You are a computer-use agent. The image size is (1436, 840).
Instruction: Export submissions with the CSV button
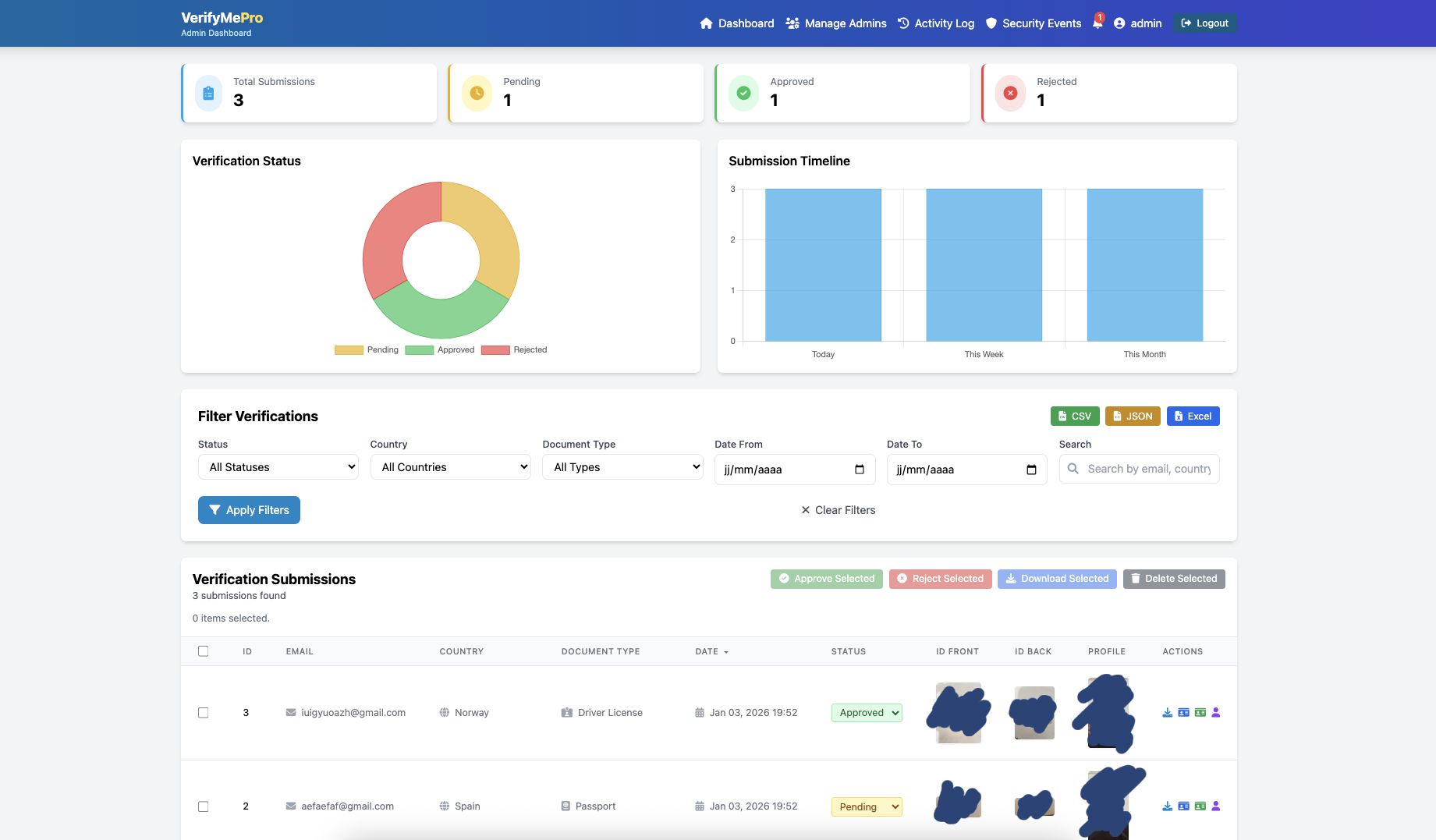click(1075, 416)
